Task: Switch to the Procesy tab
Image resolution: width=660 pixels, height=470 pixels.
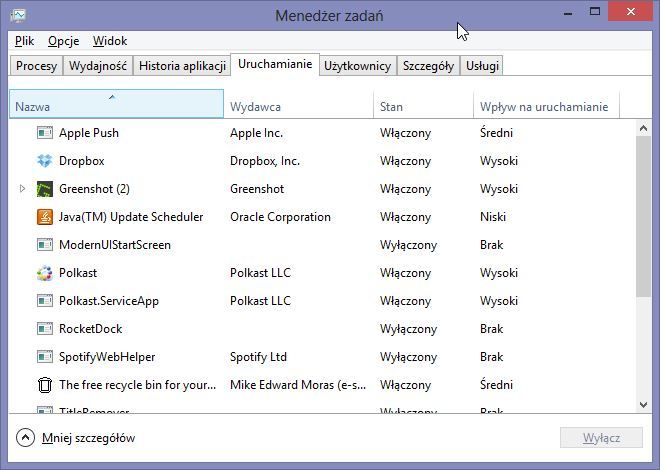Action: pyautogui.click(x=36, y=66)
